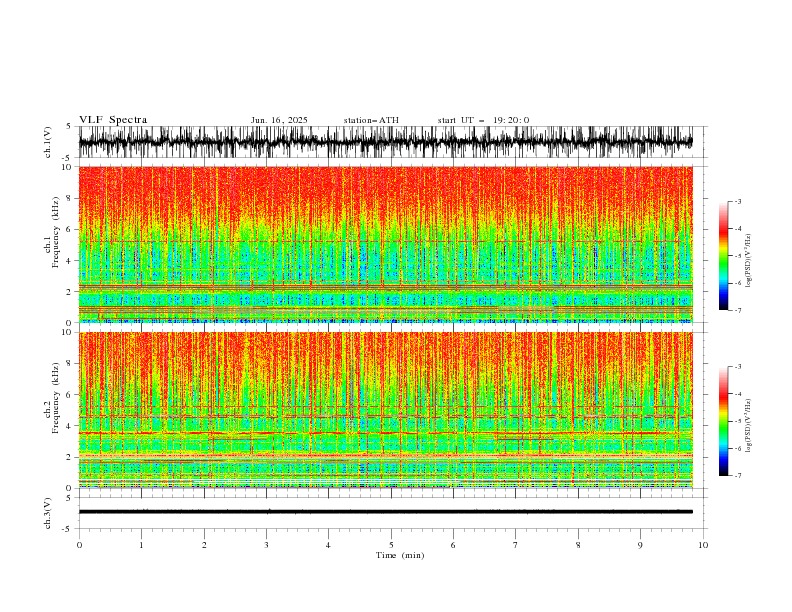
Task: Click the upper PSD color scale bar
Action: [723, 255]
